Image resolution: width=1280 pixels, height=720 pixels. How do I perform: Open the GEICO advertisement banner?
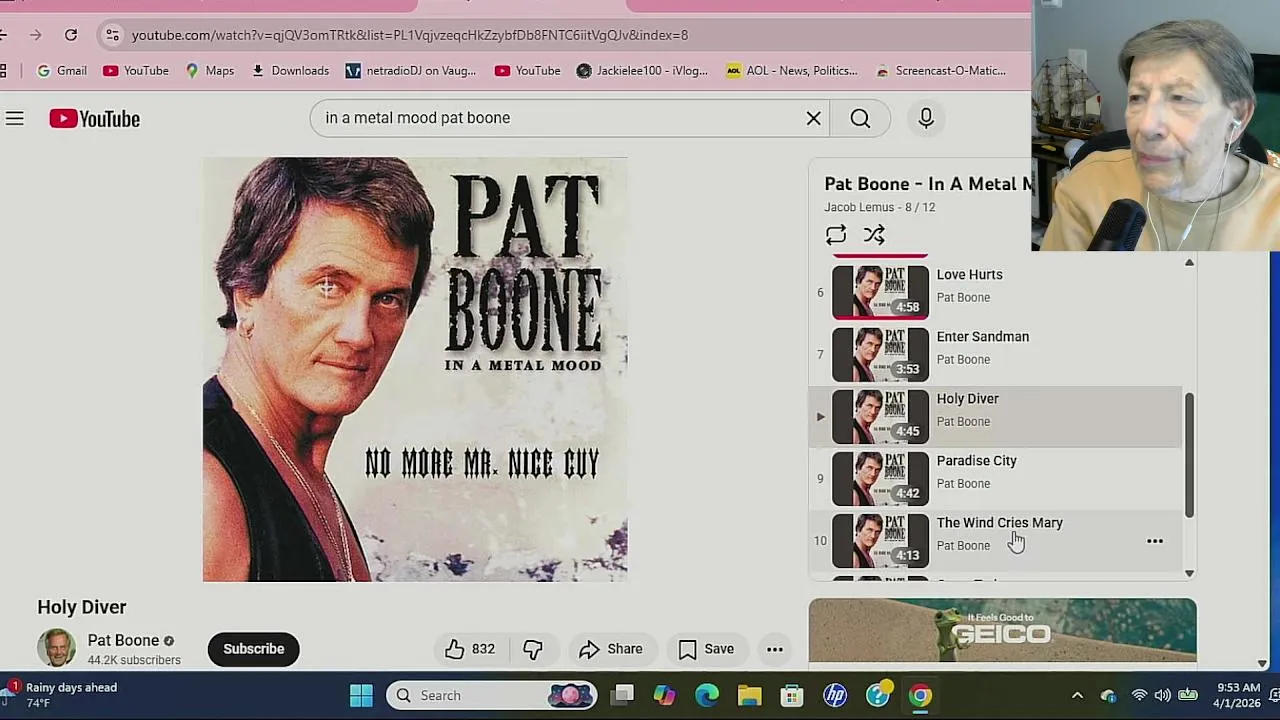coord(1002,631)
